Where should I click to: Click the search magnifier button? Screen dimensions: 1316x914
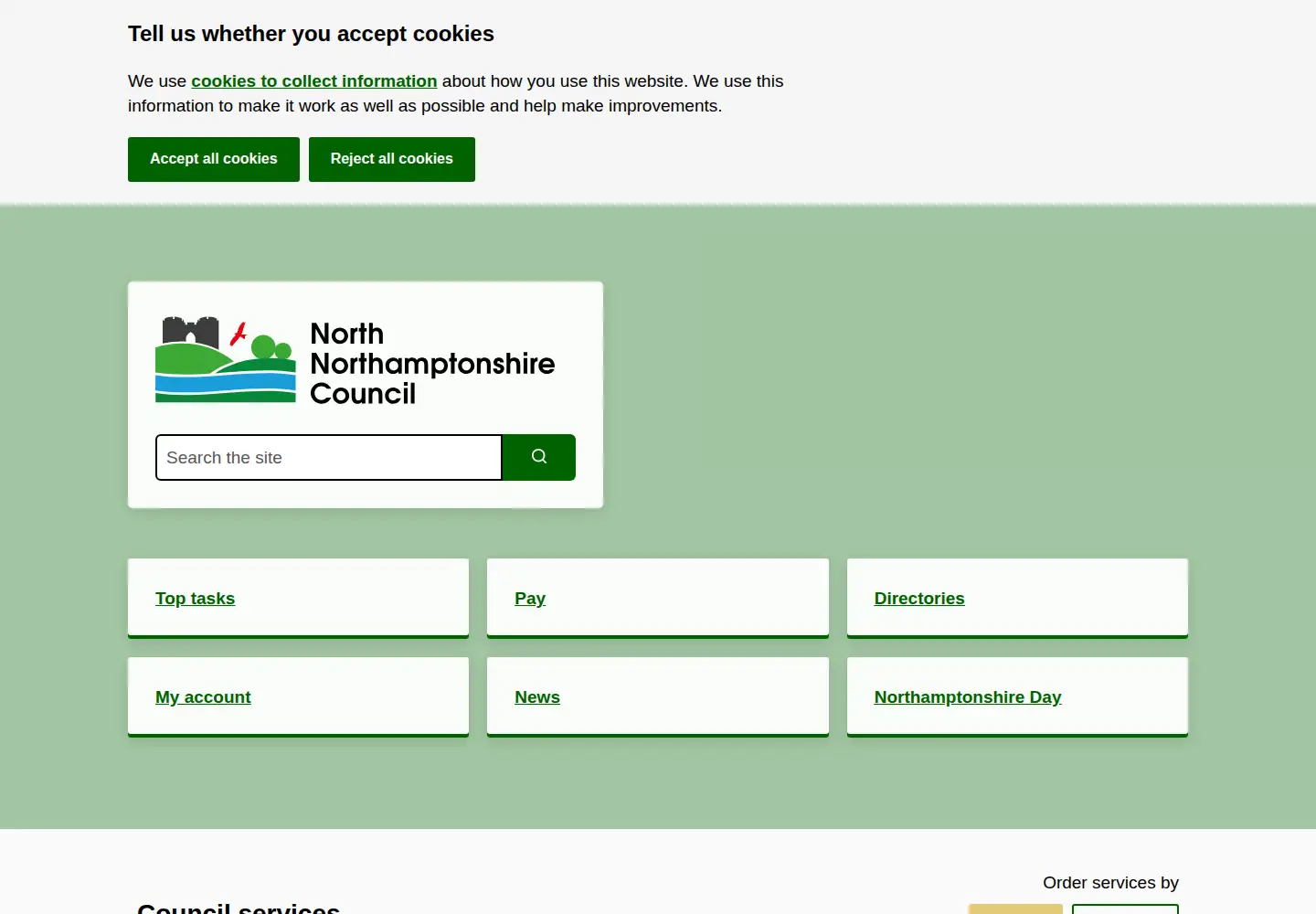(539, 457)
